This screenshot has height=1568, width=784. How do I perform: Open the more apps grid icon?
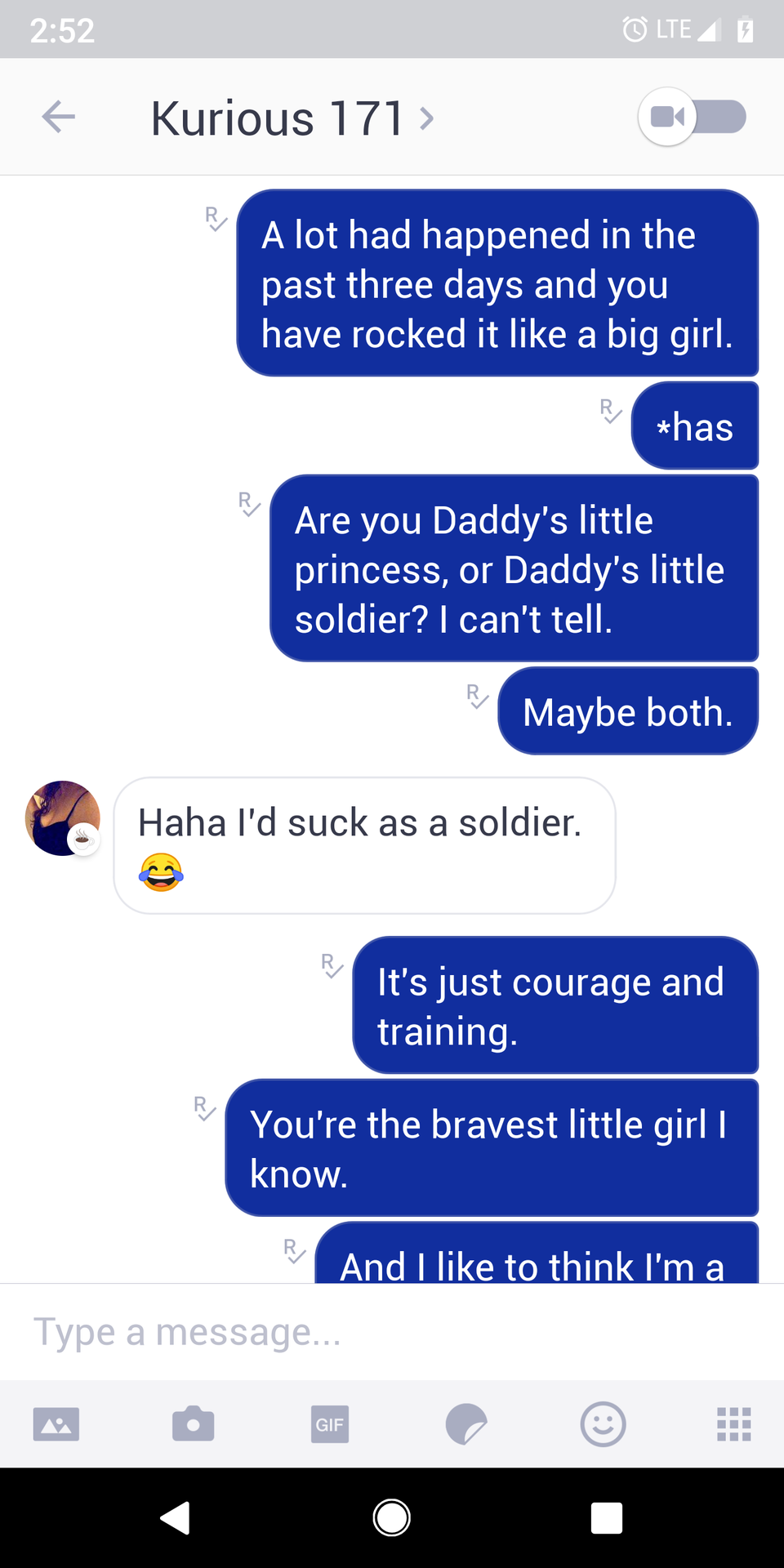tap(734, 1424)
